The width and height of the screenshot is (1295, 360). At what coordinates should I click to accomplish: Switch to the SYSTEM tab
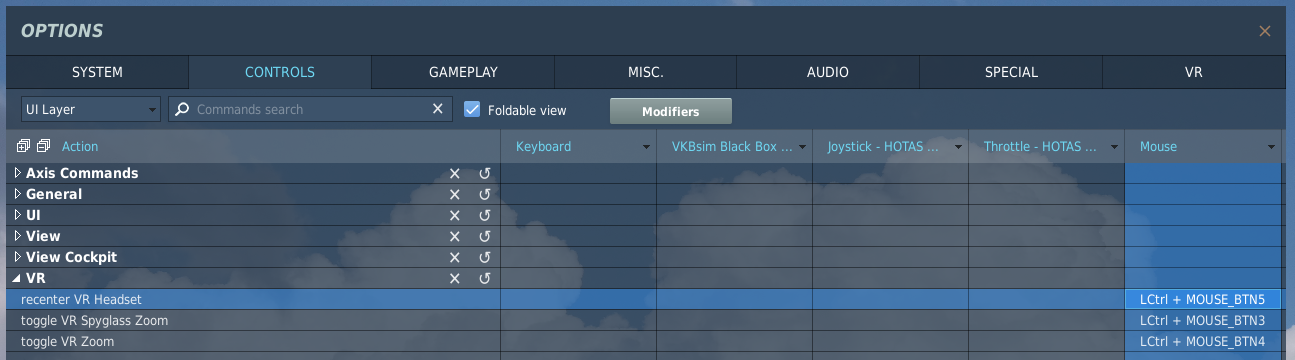pyautogui.click(x=97, y=72)
